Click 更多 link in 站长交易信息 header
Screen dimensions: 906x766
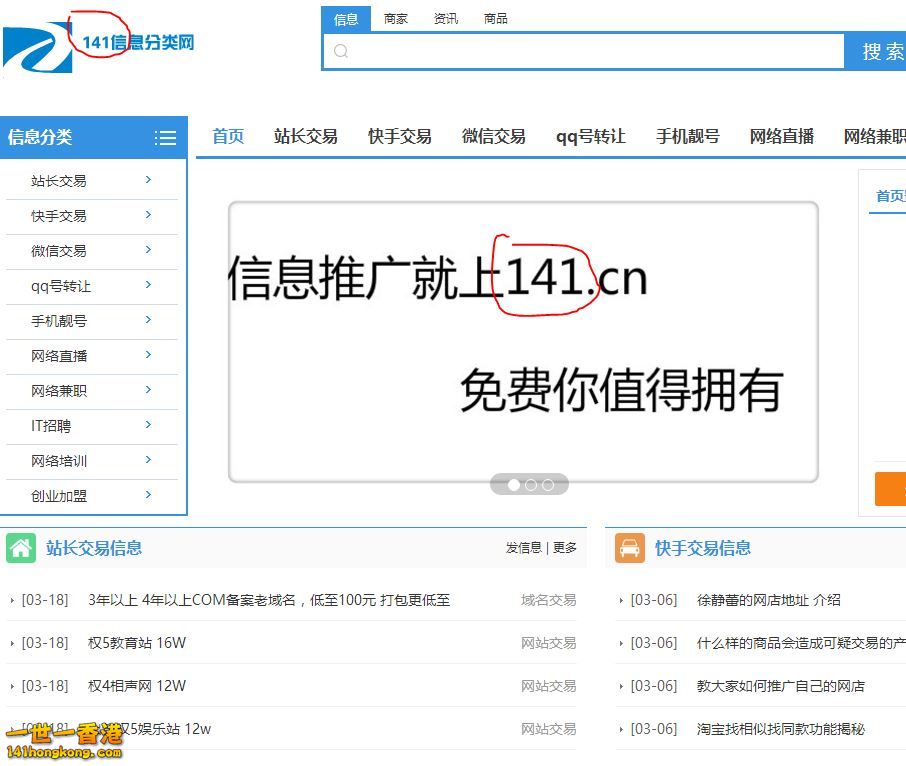pos(565,548)
